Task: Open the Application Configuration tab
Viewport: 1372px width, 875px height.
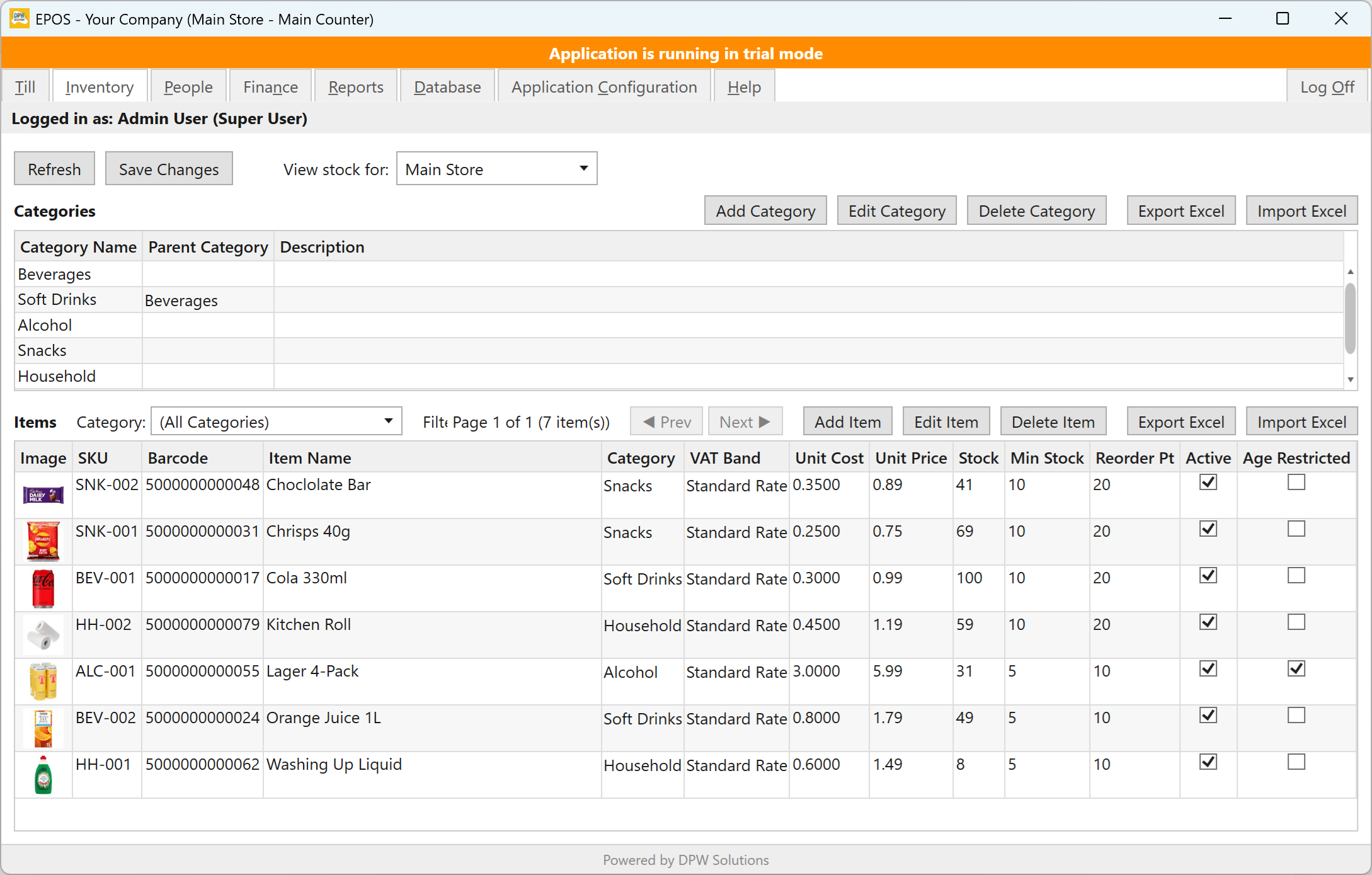Action: [603, 87]
